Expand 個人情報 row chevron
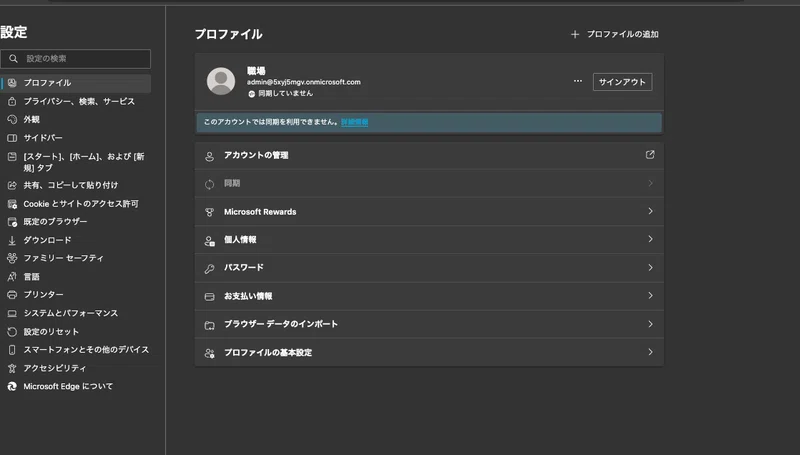800x455 pixels. tap(651, 239)
